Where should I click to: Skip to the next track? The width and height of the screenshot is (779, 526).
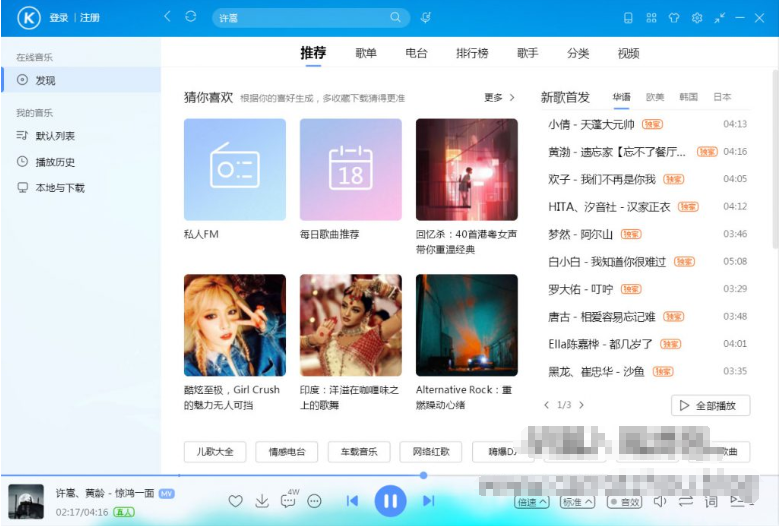[x=428, y=500]
